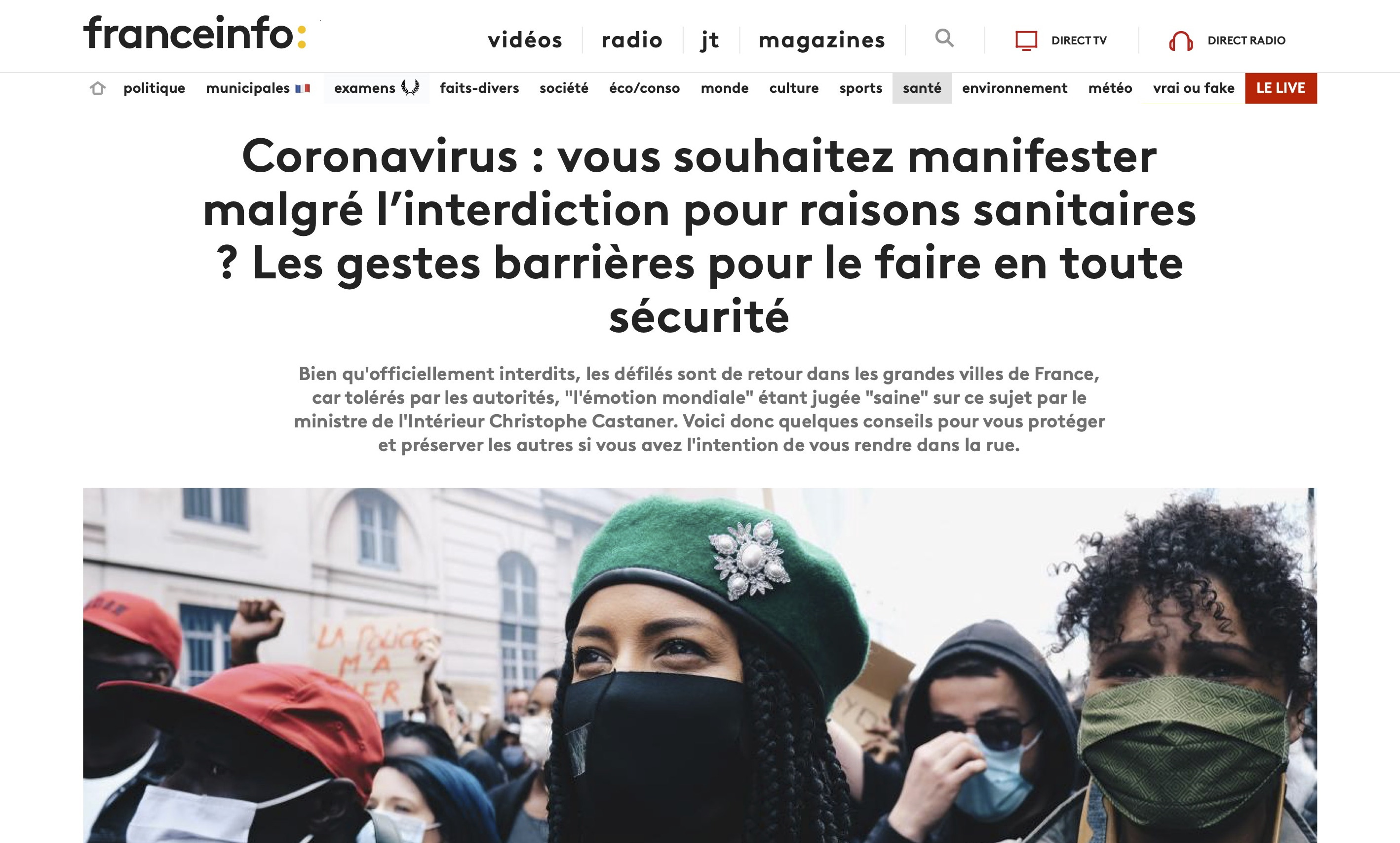This screenshot has height=843, width=1400.
Task: Visit the vrai ou fake section
Action: click(x=1193, y=88)
